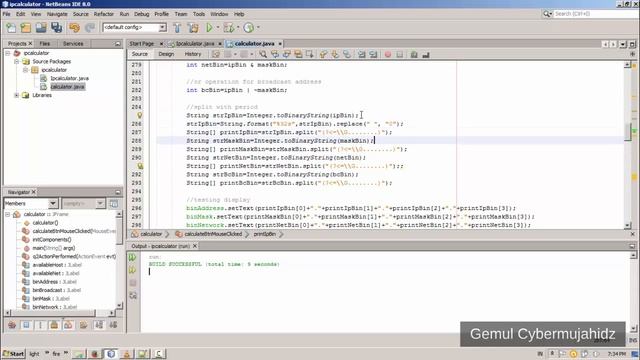Collapse the ipcalculator project node
The width and height of the screenshot is (640, 360).
7,53
